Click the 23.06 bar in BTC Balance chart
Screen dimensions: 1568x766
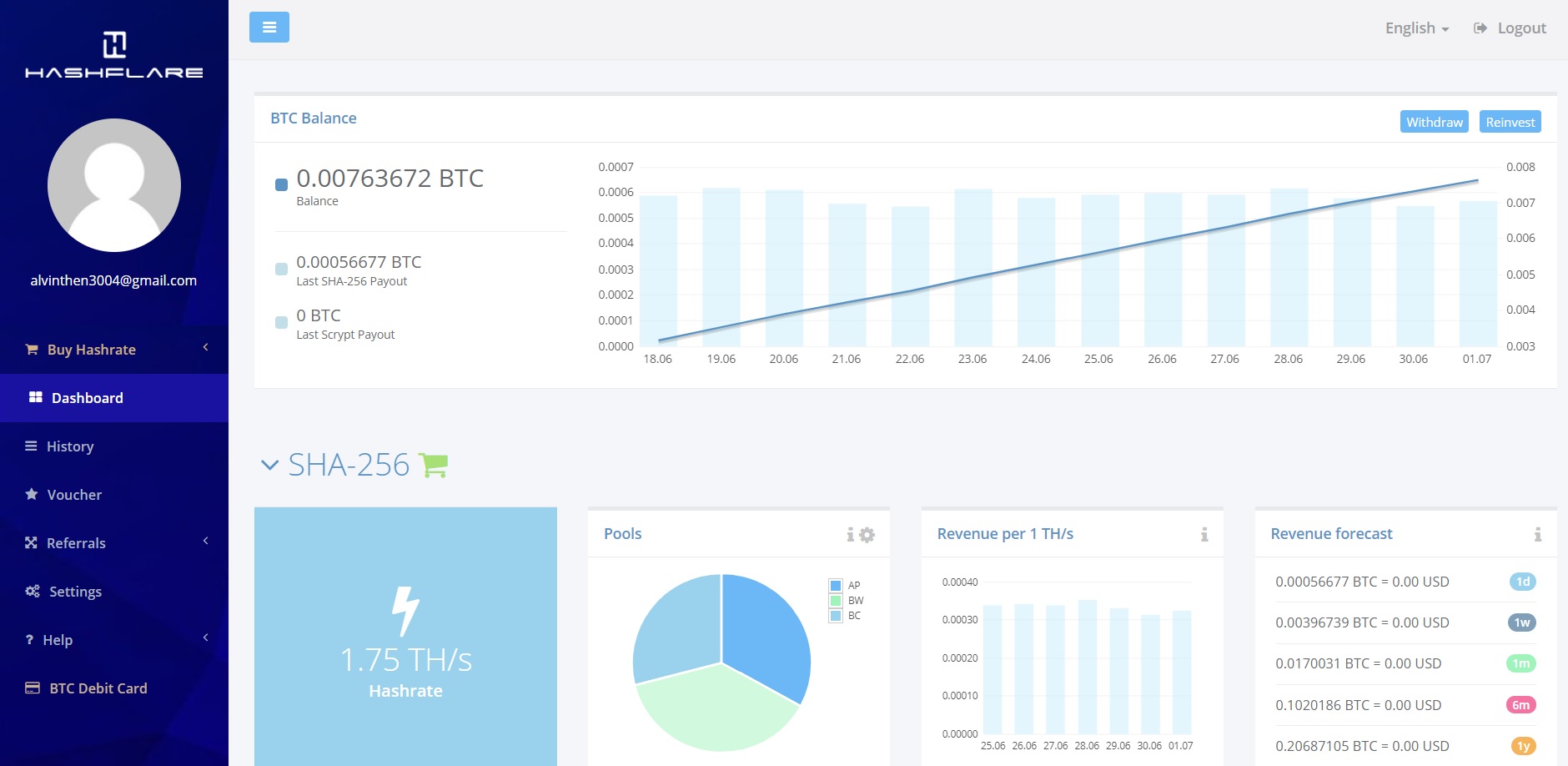tap(973, 268)
